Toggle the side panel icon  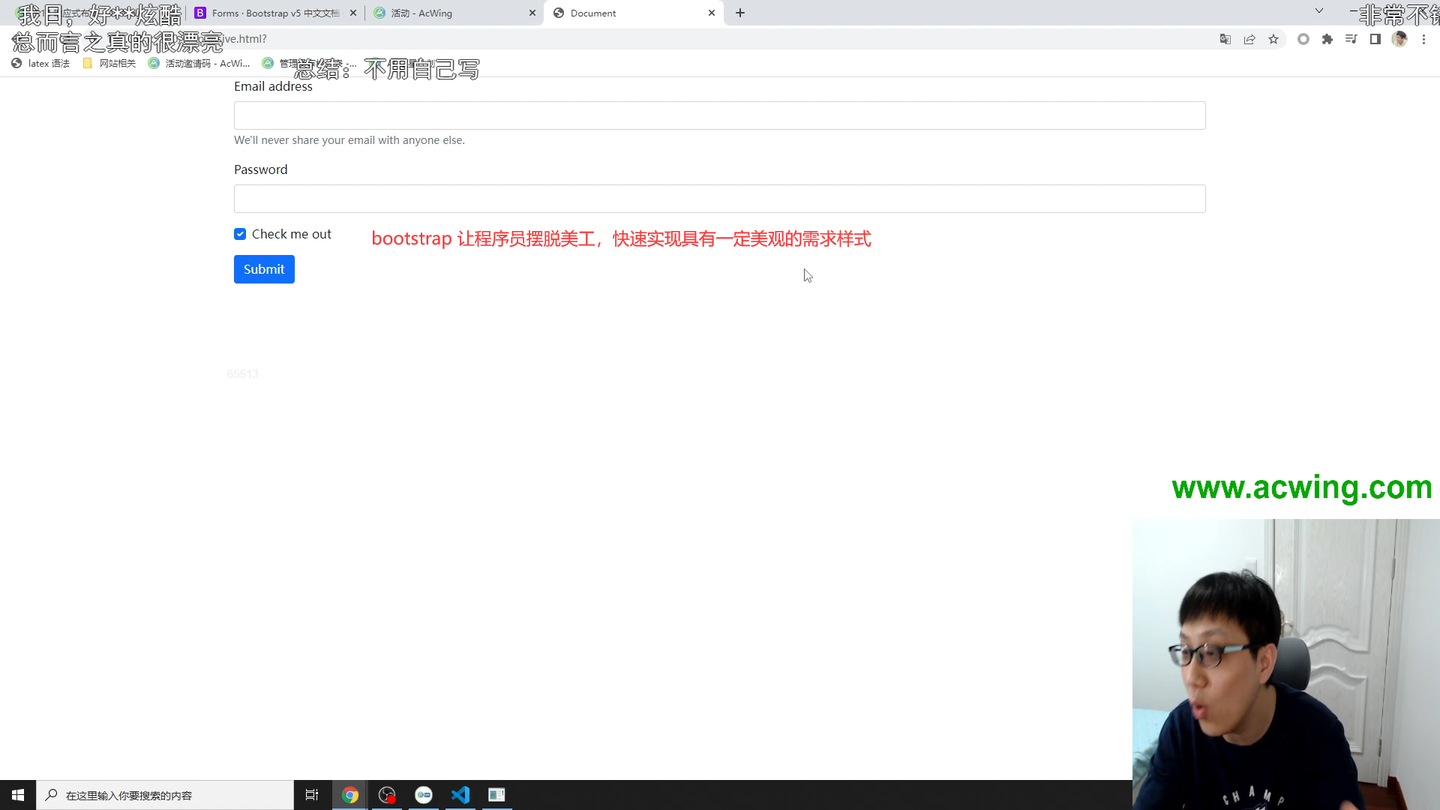1375,37
